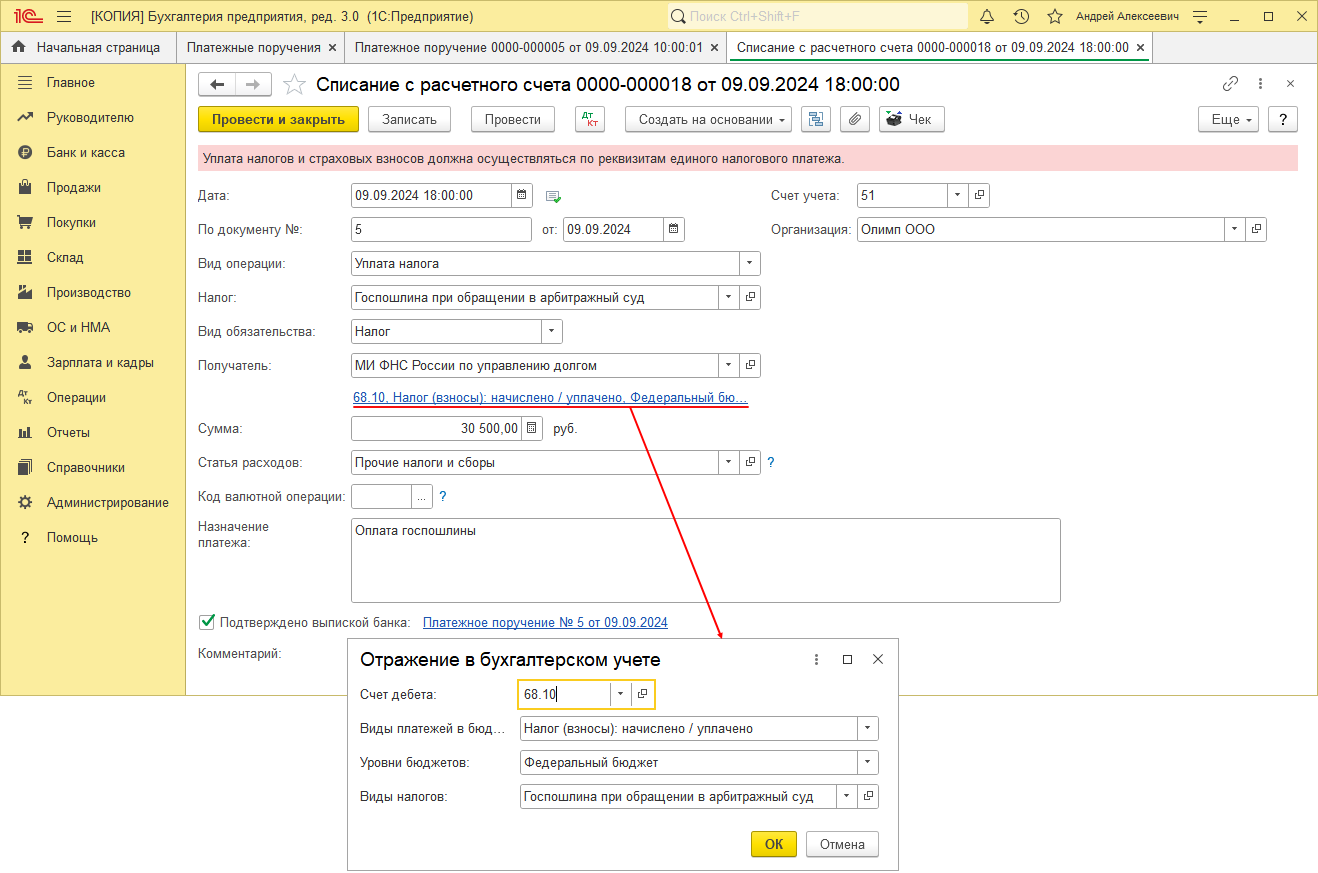Open the calculator in the Сумма field

[532, 428]
